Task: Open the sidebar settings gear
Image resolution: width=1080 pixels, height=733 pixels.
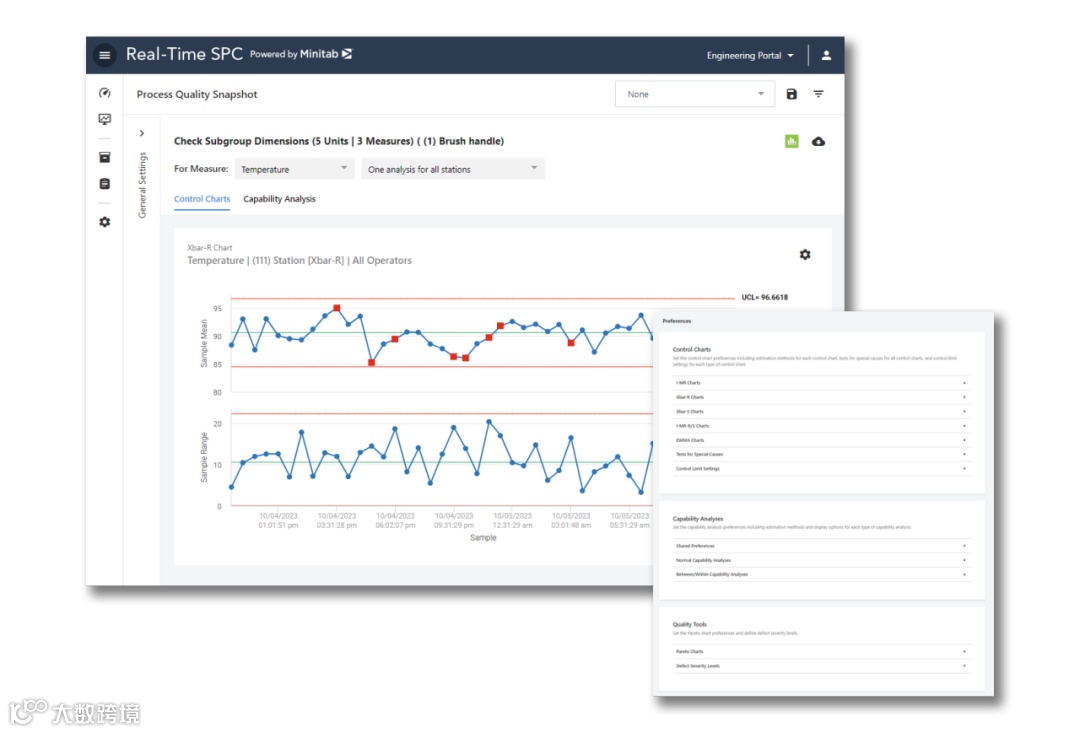Action: [105, 222]
